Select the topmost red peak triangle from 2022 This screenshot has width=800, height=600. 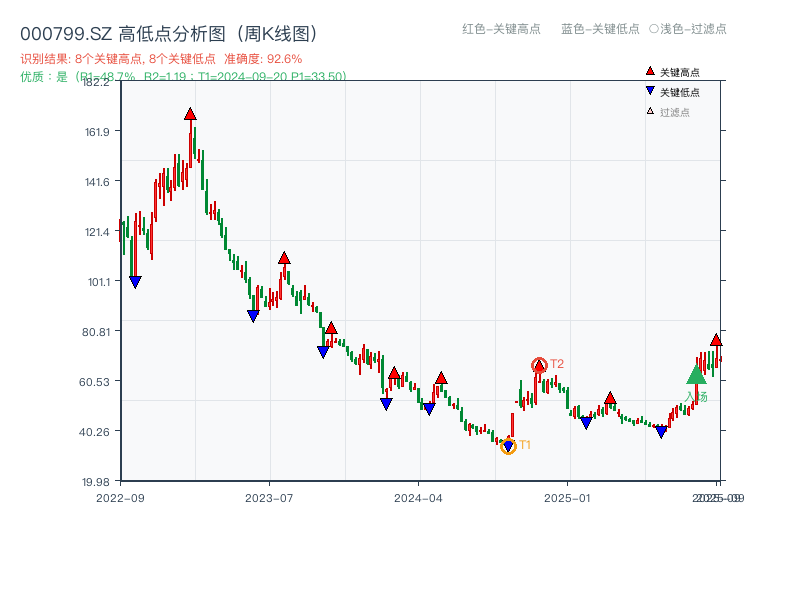coord(190,113)
